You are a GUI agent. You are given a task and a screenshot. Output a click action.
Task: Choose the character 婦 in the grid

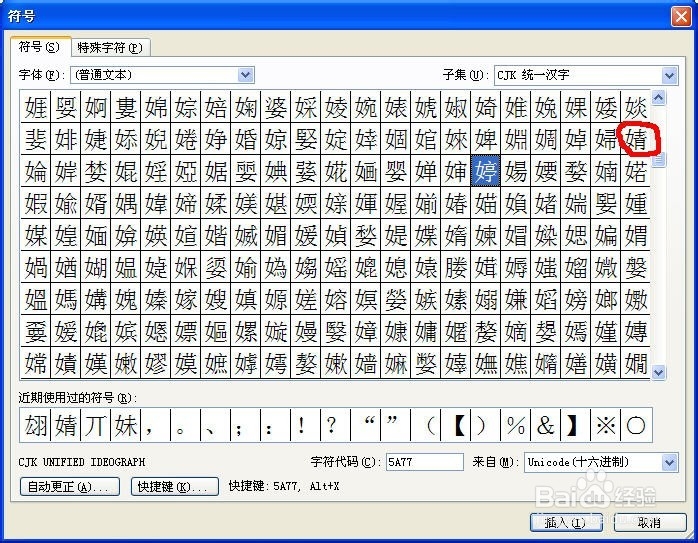tap(606, 139)
